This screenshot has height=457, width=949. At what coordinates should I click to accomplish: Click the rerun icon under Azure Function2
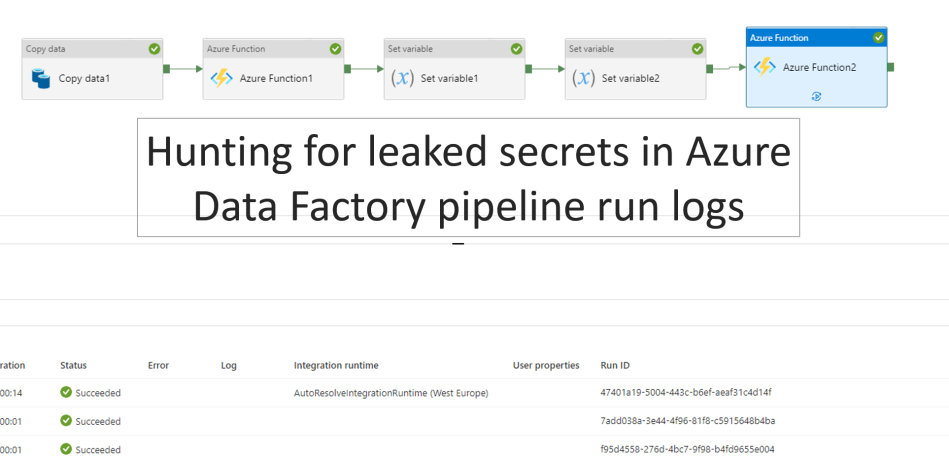pyautogui.click(x=817, y=96)
